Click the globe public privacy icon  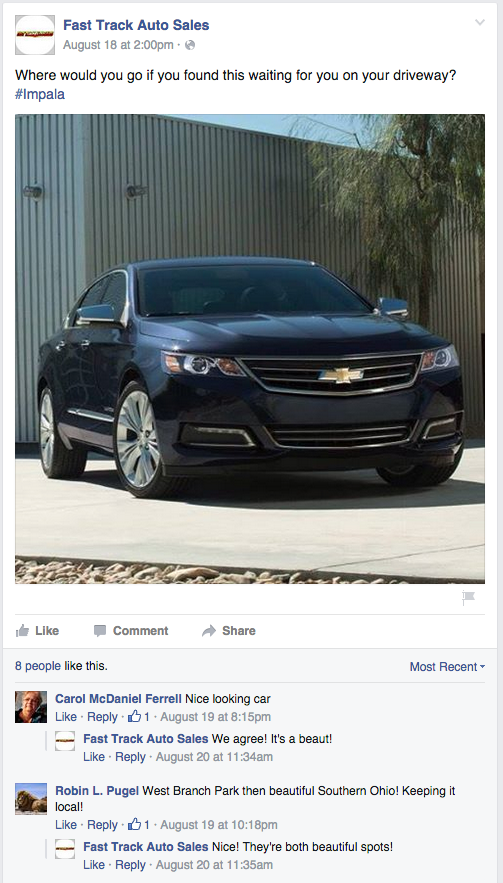pos(190,45)
